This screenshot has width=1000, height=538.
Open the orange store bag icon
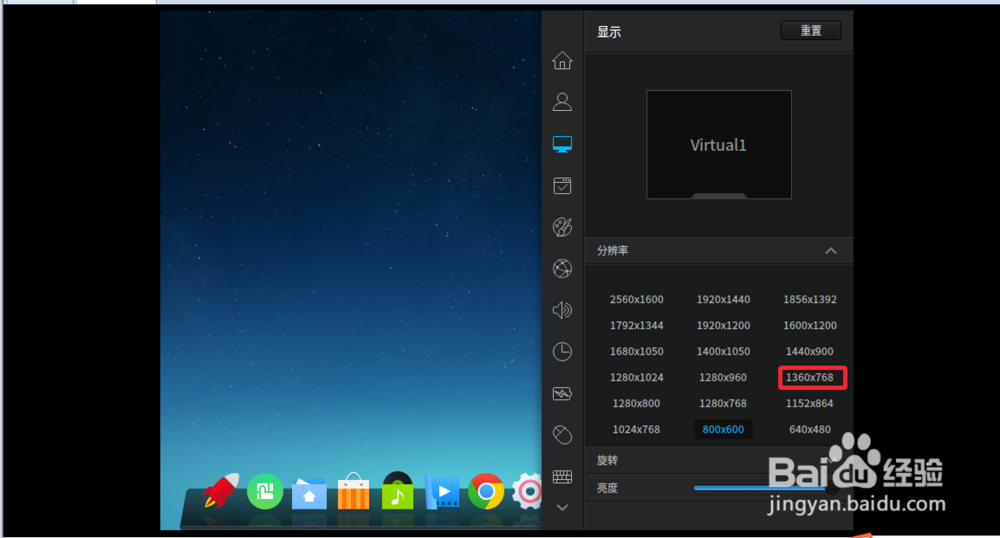pos(353,491)
